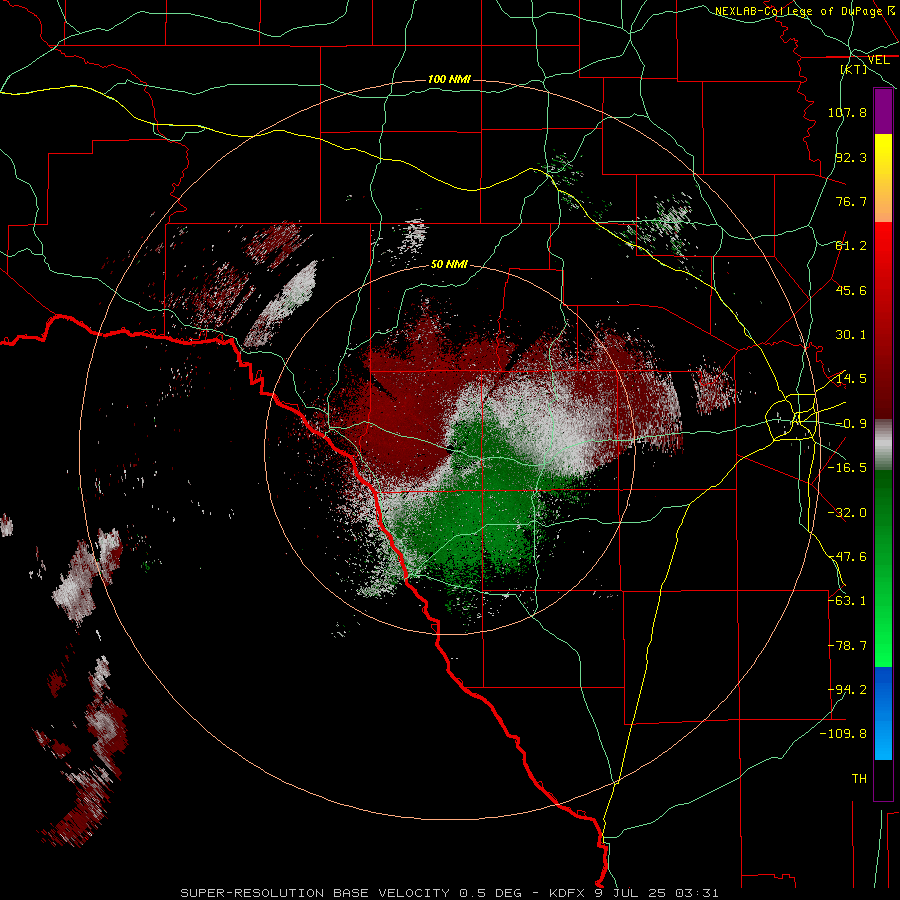The width and height of the screenshot is (900, 900).
Task: Click the 92.3 velocity scale value
Action: [851, 157]
